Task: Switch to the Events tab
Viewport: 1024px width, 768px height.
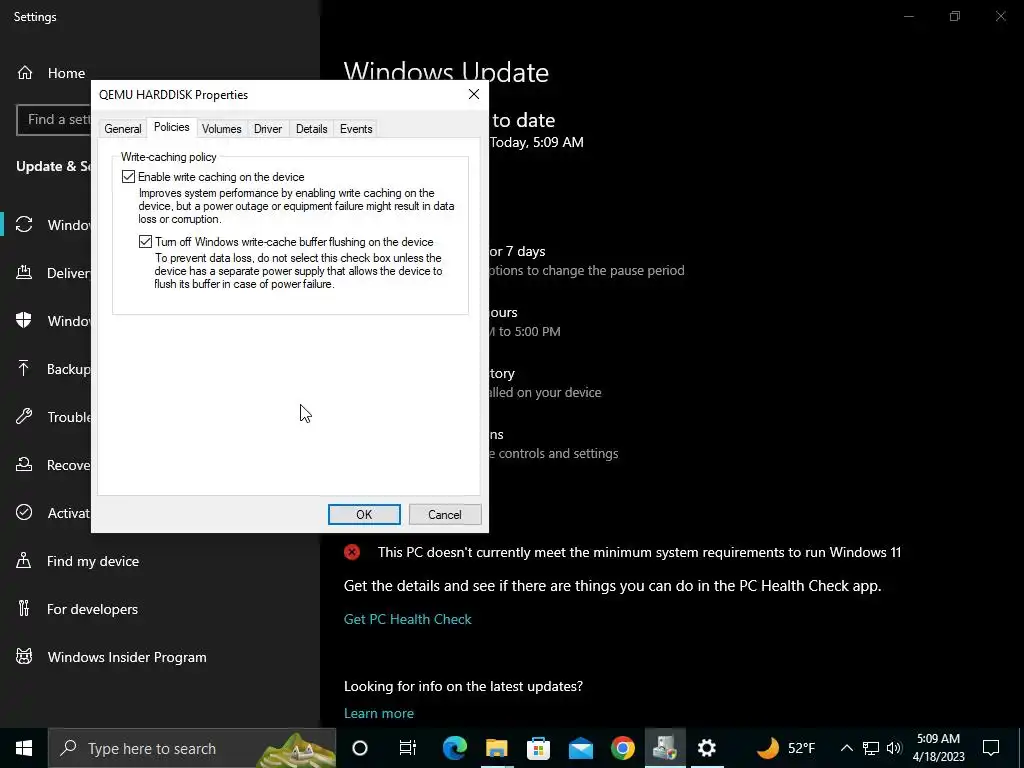Action: coord(356,129)
